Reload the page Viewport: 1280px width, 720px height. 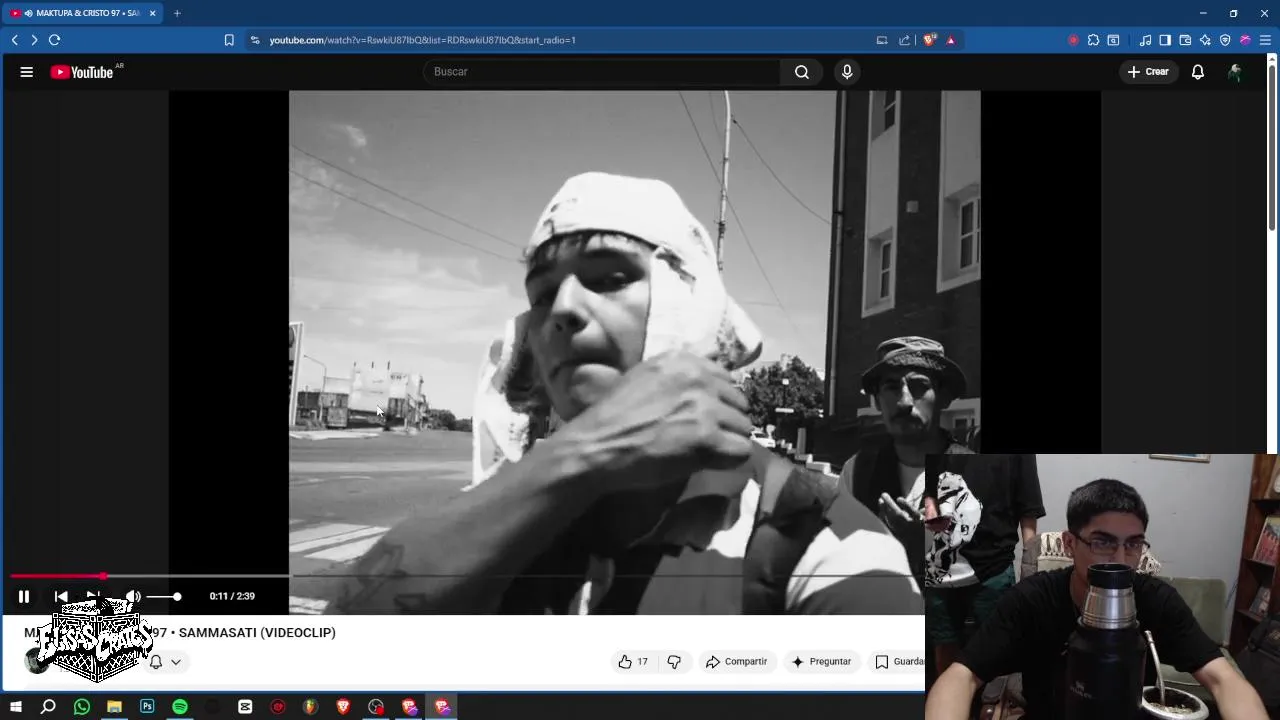tap(55, 40)
